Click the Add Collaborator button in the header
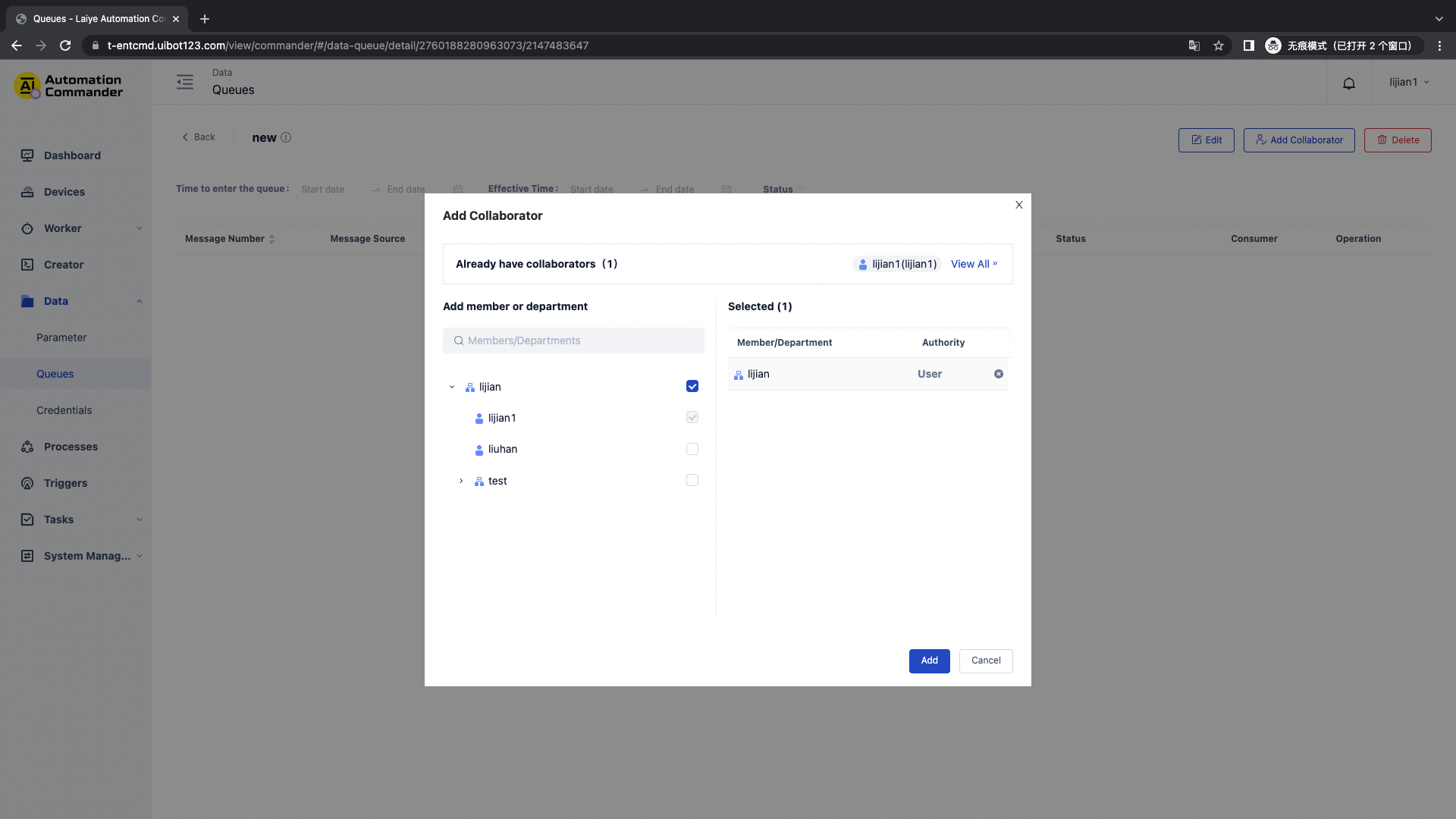Screen dimensions: 1456x819 click(x=1299, y=140)
